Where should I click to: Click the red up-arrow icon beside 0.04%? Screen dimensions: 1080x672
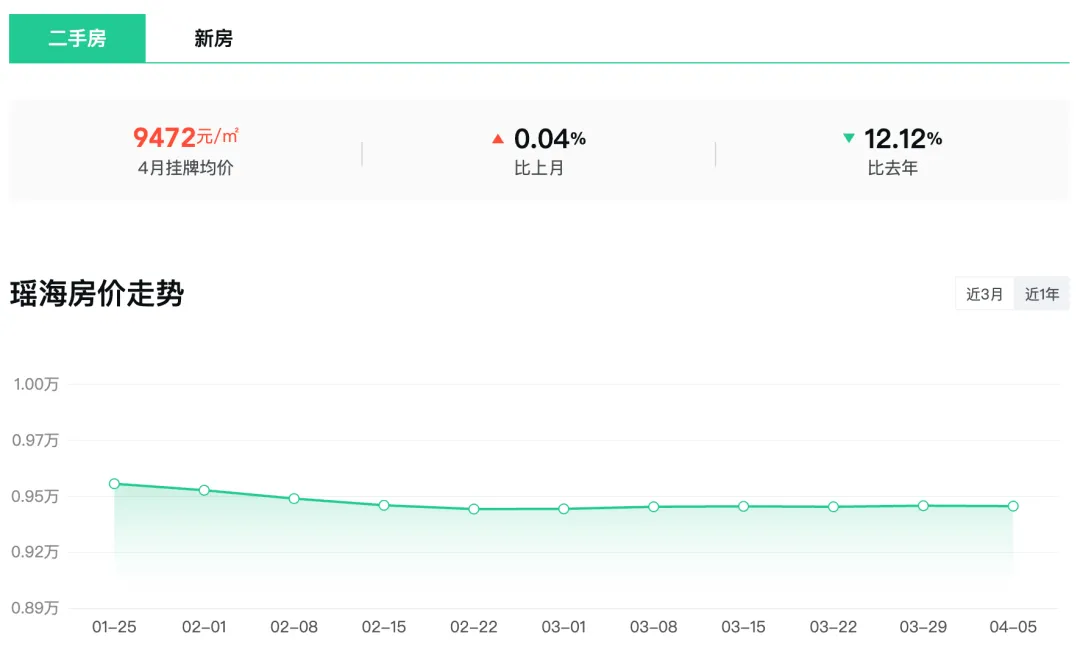click(498, 139)
